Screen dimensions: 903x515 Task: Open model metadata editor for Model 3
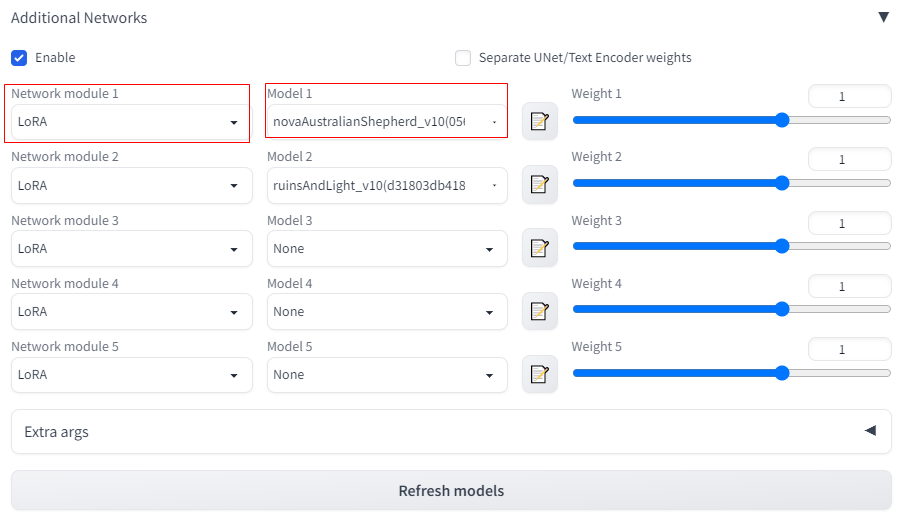click(x=540, y=248)
